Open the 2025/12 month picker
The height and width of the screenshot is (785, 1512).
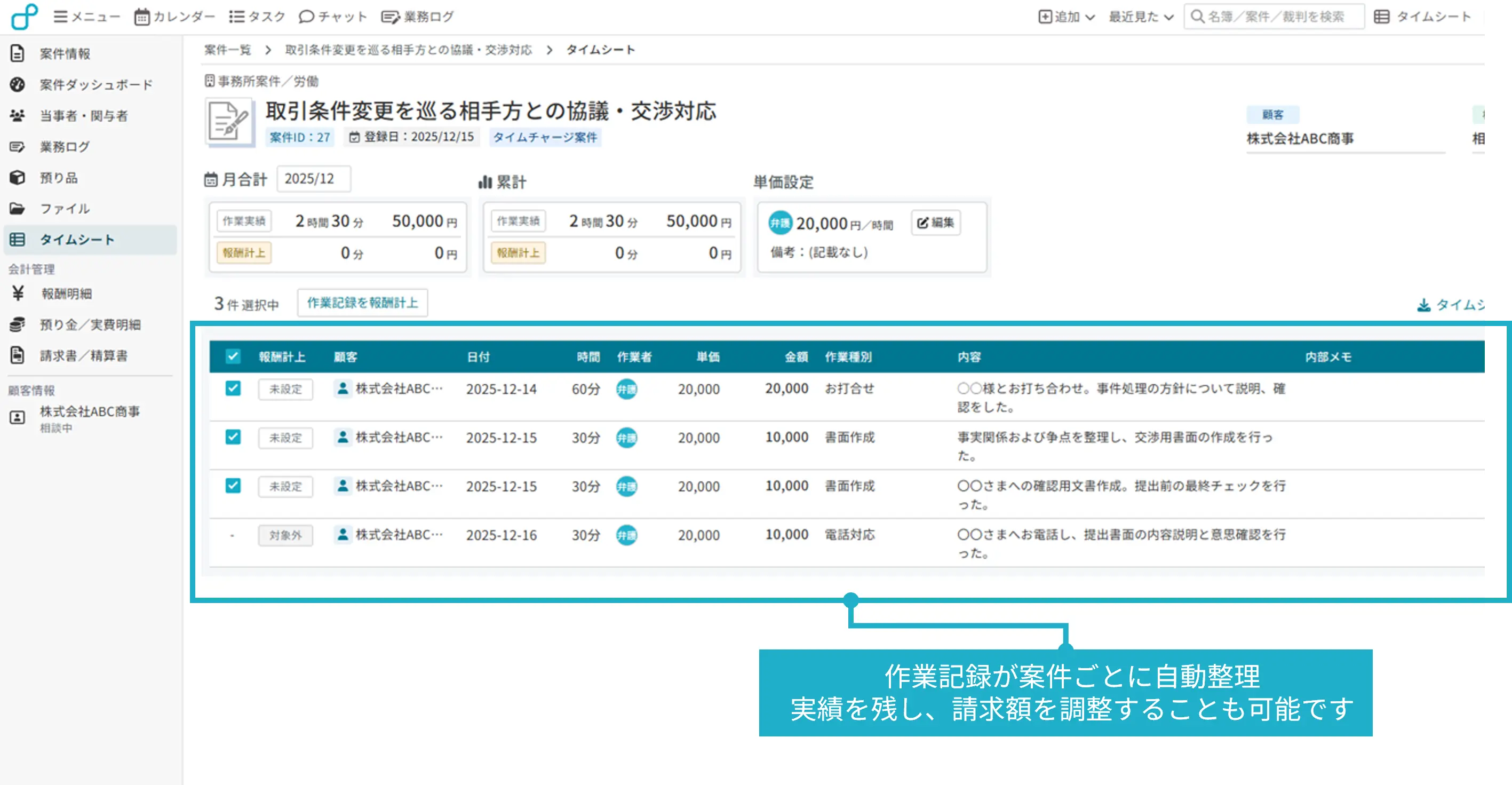point(313,178)
